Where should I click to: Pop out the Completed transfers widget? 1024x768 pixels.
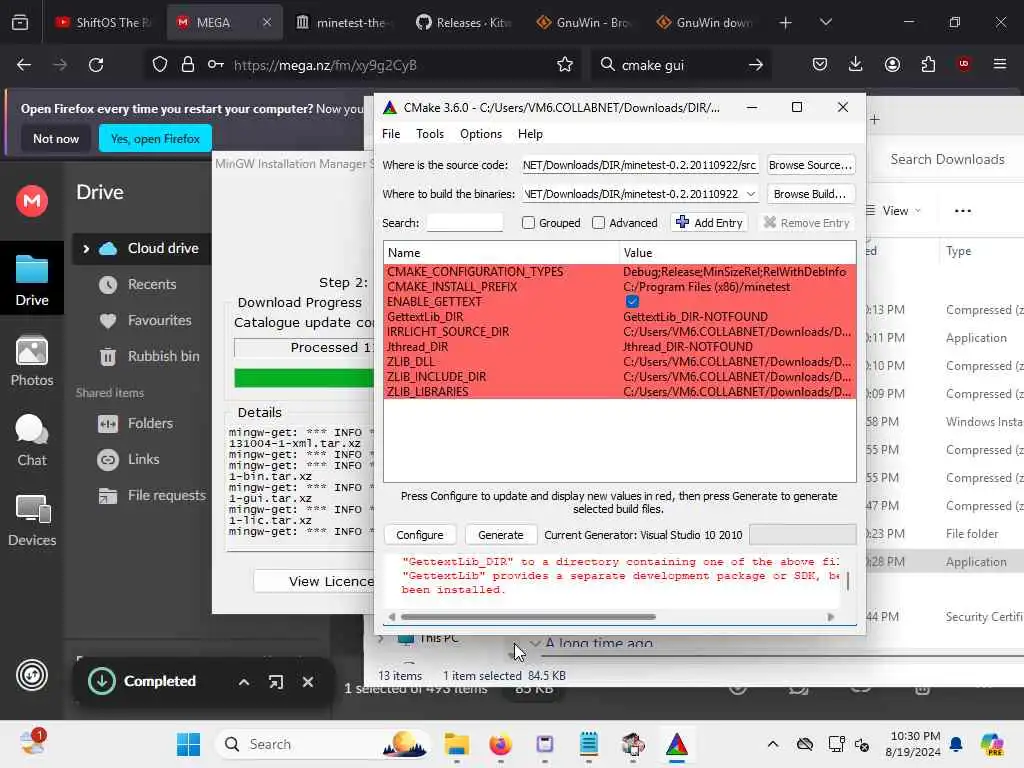[x=276, y=682]
